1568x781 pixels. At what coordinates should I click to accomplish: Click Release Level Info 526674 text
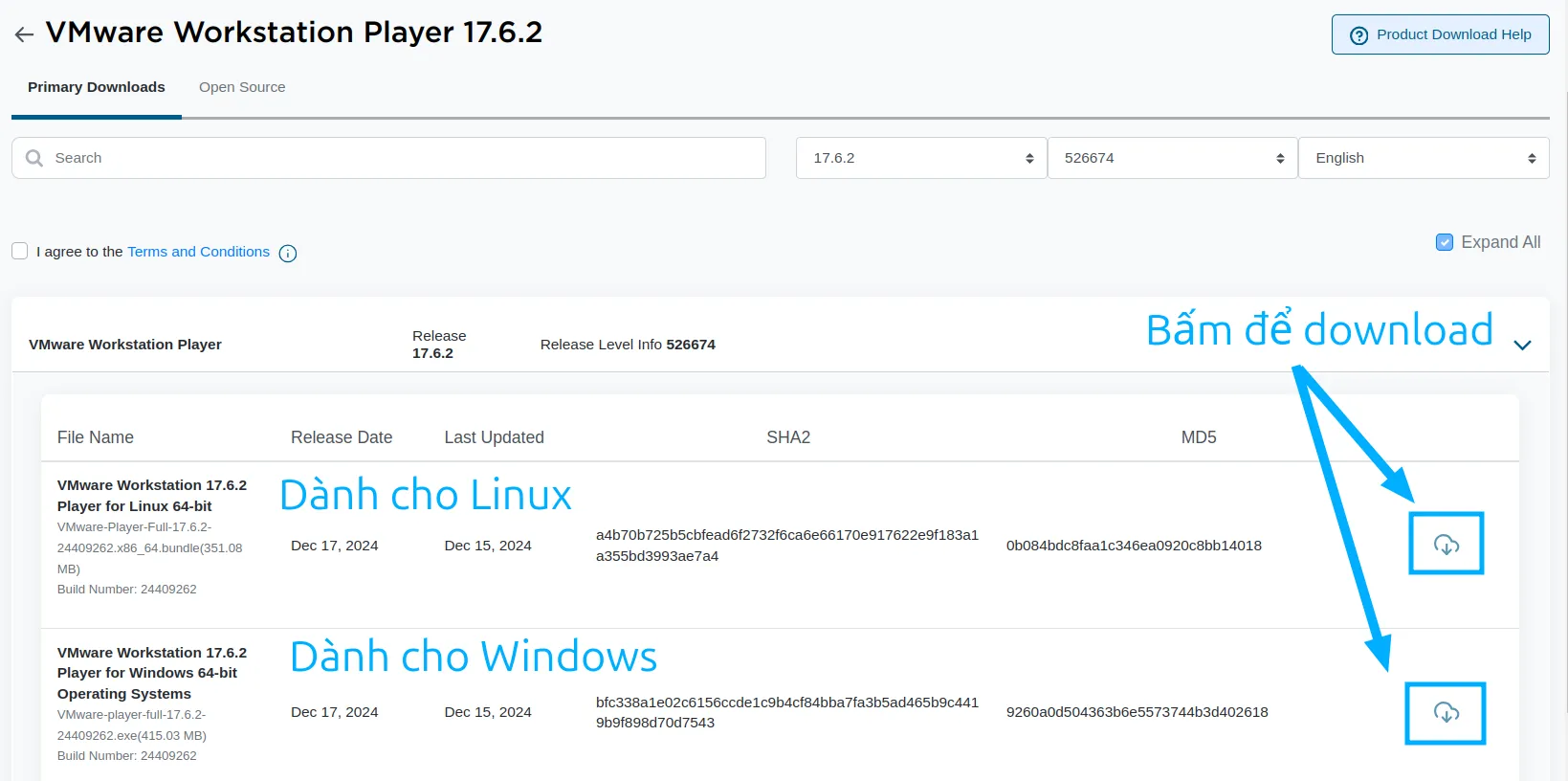point(628,345)
